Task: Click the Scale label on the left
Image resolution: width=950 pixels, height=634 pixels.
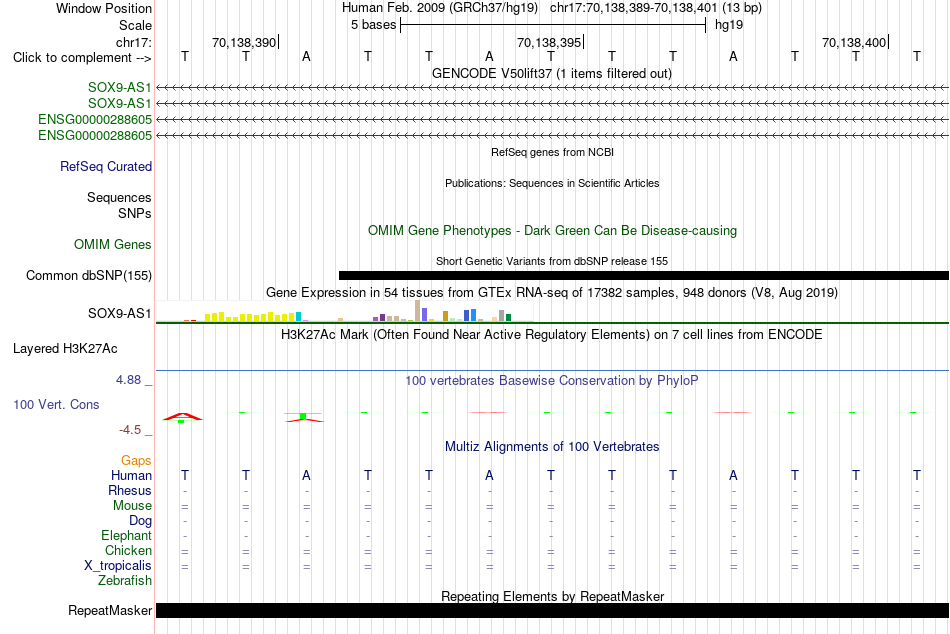Action: [136, 25]
